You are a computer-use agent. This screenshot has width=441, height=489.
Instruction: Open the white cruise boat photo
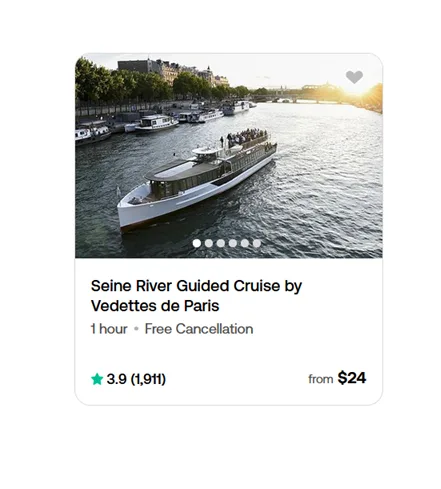click(x=197, y=182)
